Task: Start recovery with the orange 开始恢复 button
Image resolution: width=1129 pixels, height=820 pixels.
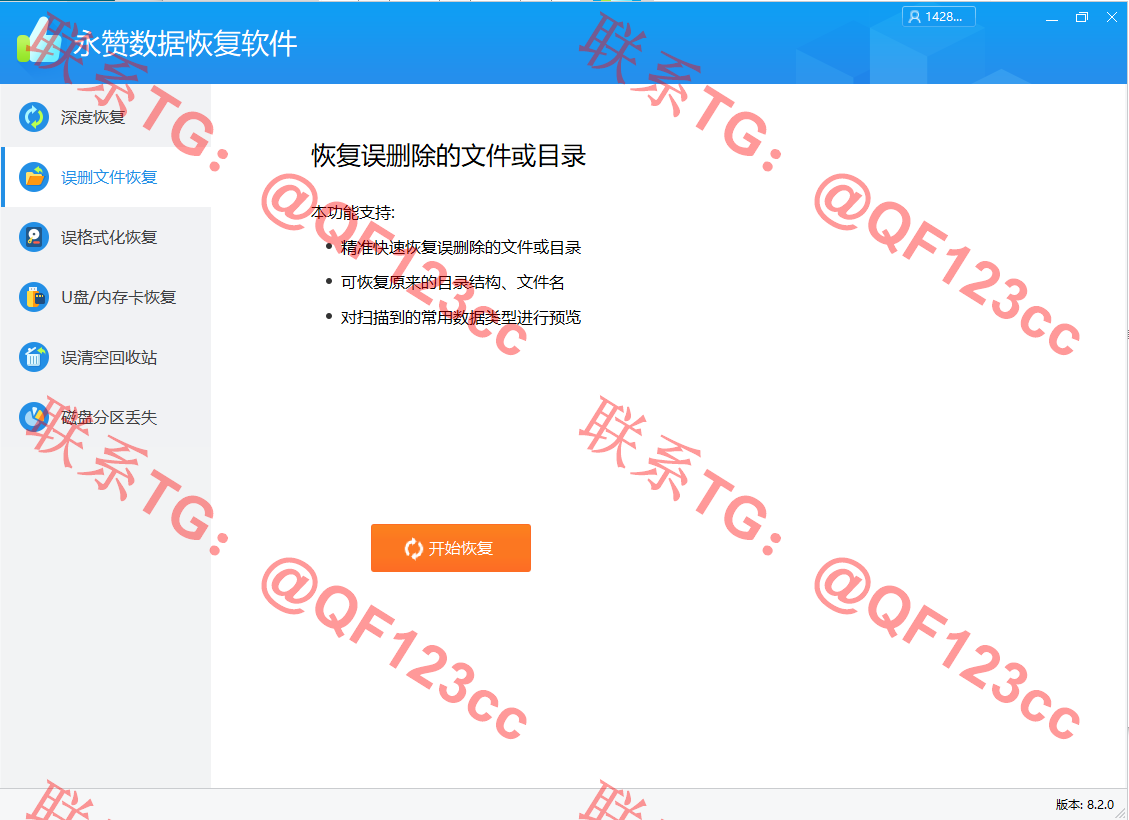Action: pyautogui.click(x=451, y=548)
